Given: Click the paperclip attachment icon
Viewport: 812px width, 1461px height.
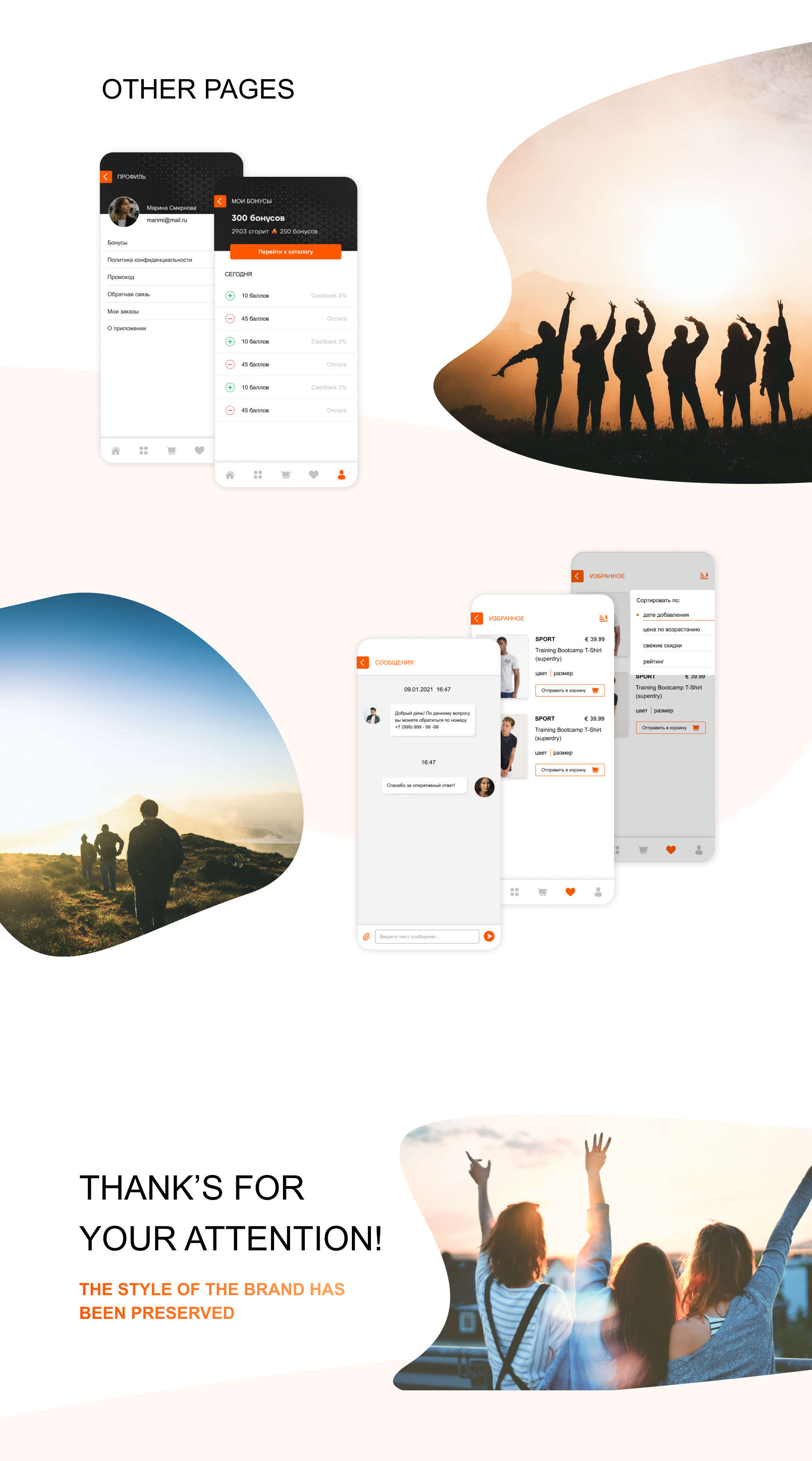Looking at the screenshot, I should tap(366, 936).
